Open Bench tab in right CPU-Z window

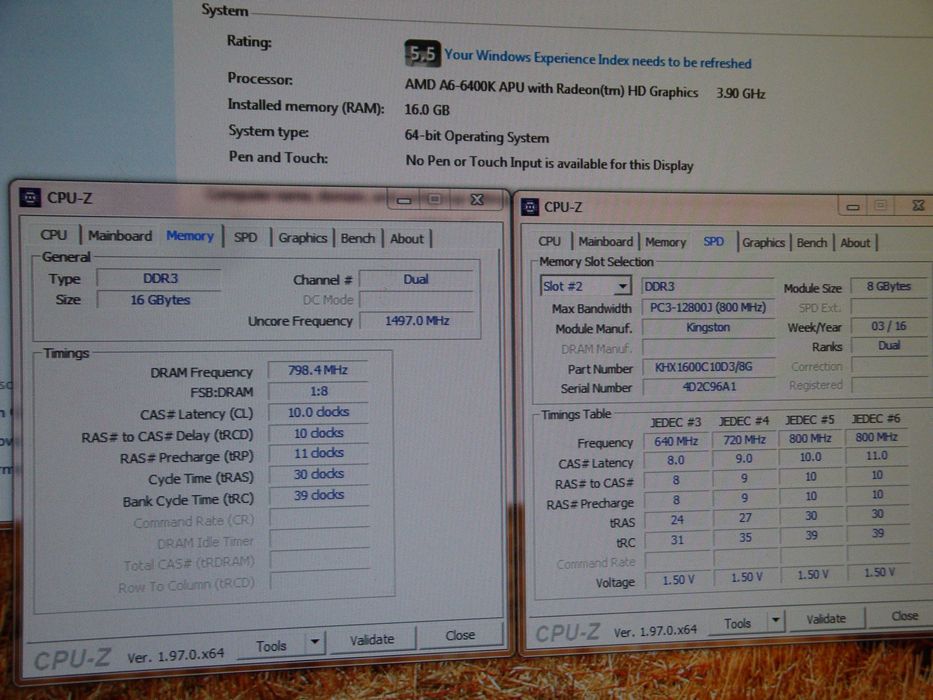[x=812, y=243]
